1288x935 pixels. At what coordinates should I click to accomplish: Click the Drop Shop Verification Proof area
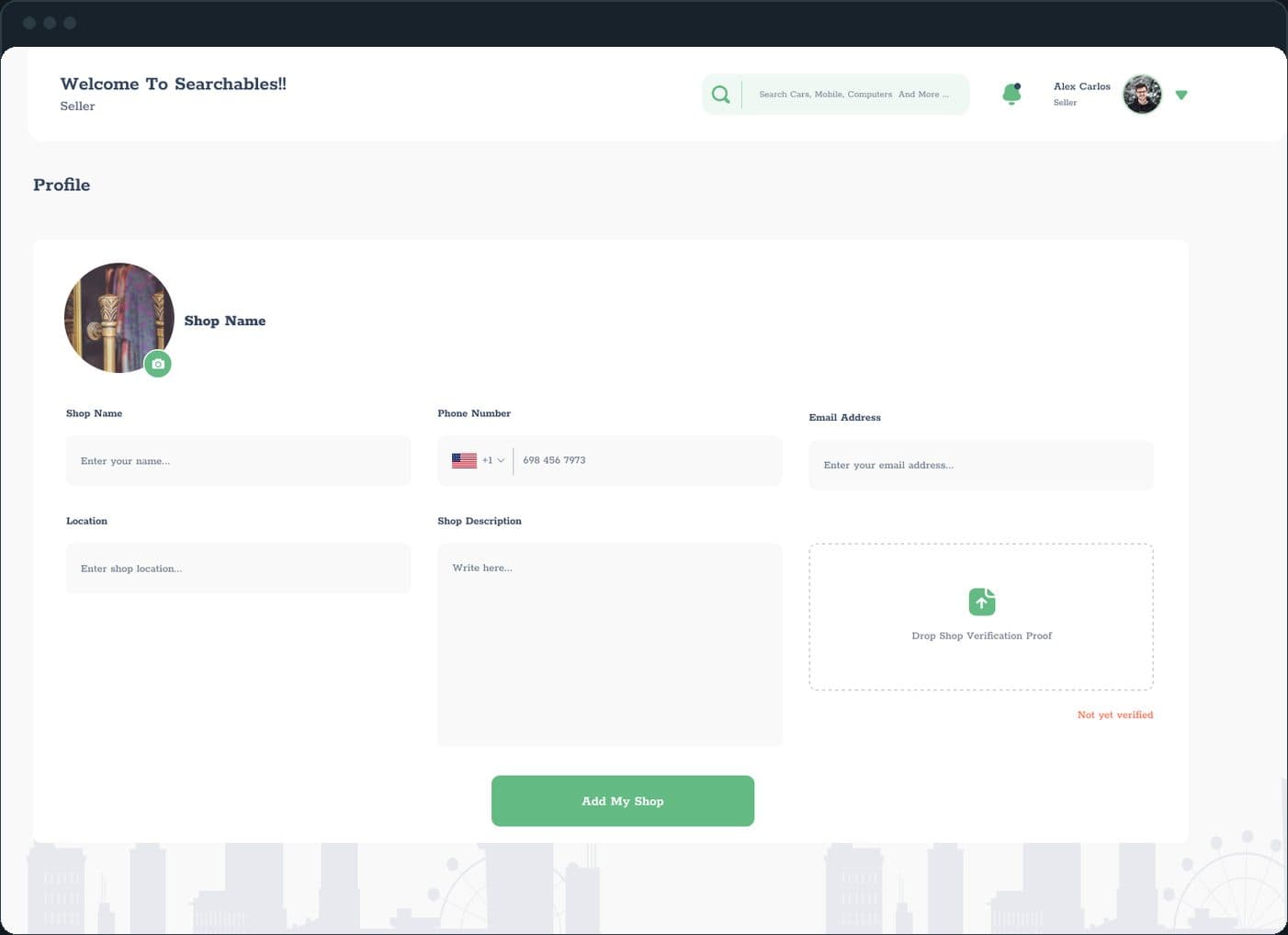(x=981, y=617)
